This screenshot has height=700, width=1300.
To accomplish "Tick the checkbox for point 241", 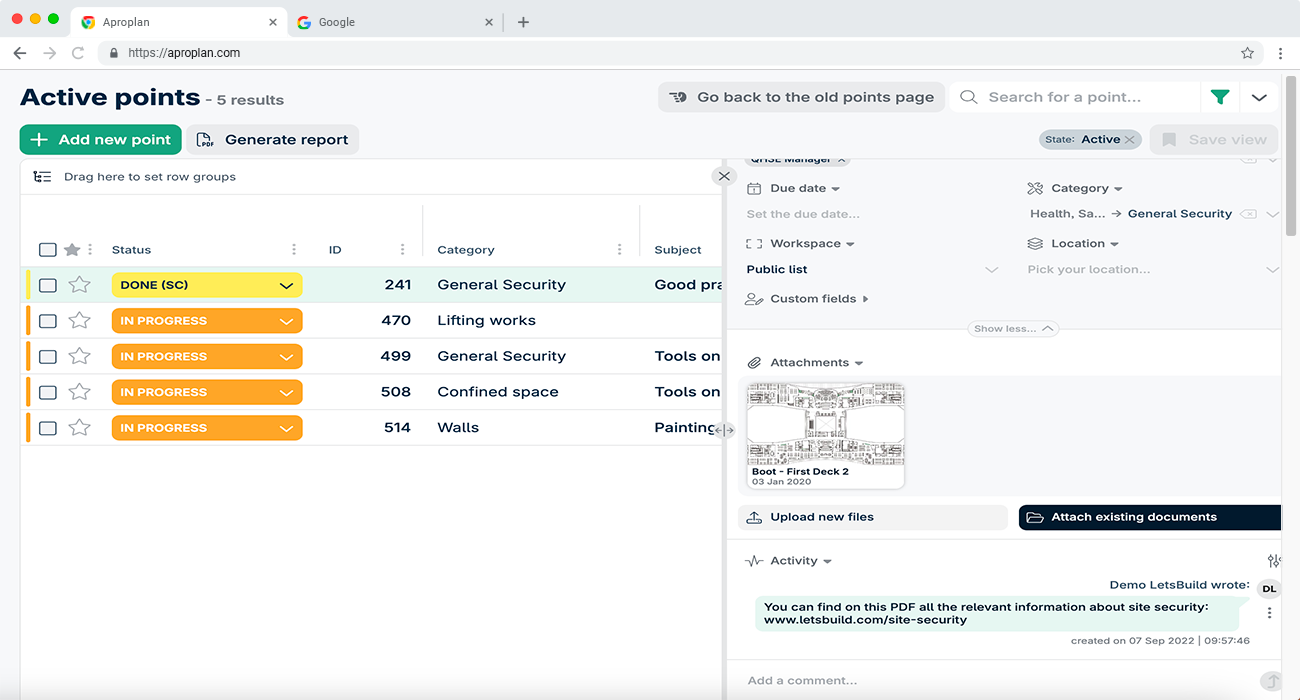I will click(x=48, y=285).
